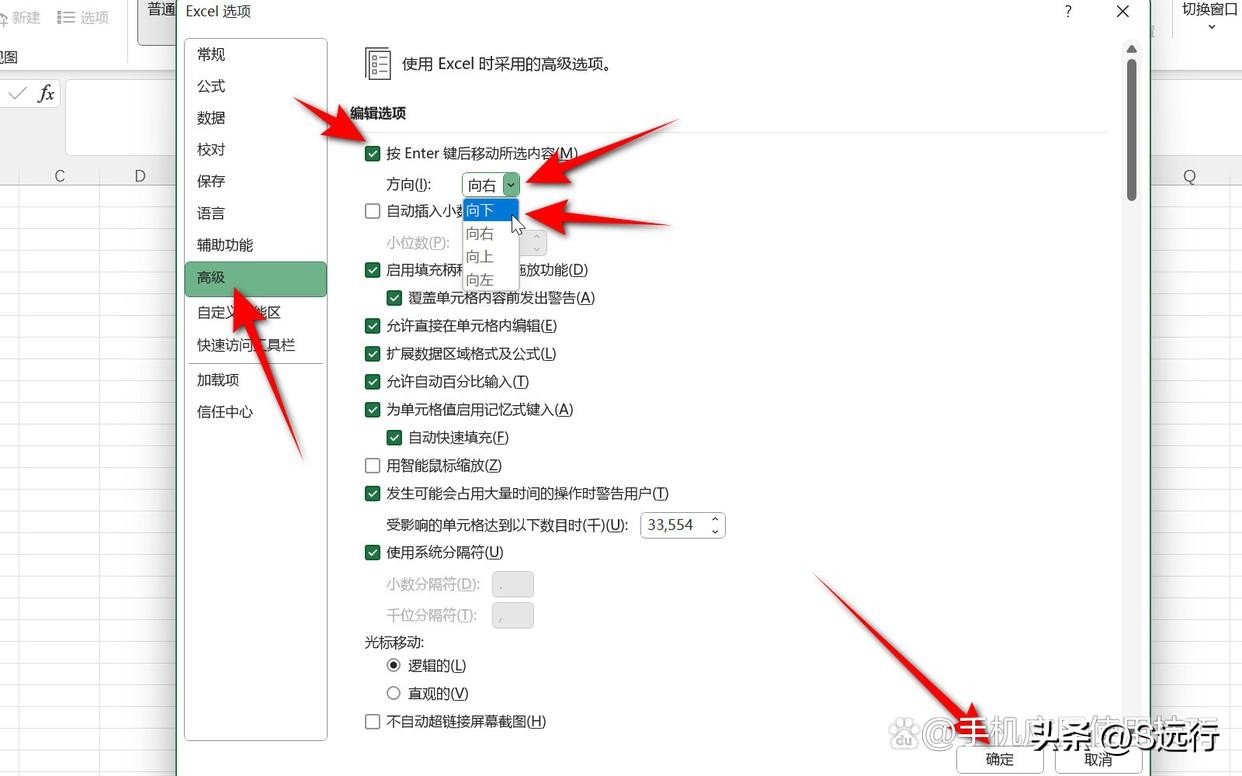Choose 向下 in the direction list

point(491,210)
